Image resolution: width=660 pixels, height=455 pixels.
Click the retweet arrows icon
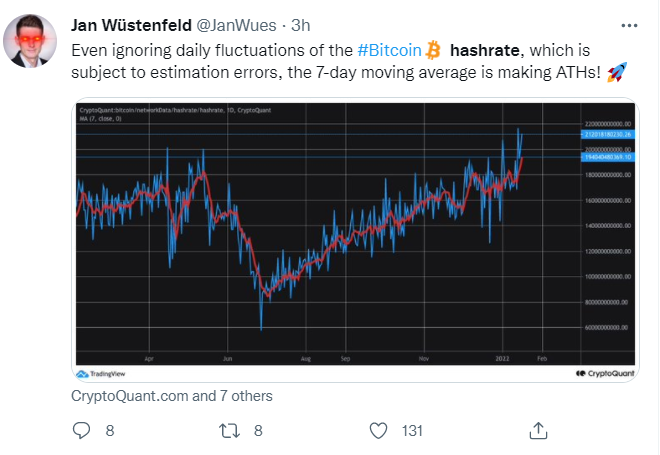pos(229,431)
